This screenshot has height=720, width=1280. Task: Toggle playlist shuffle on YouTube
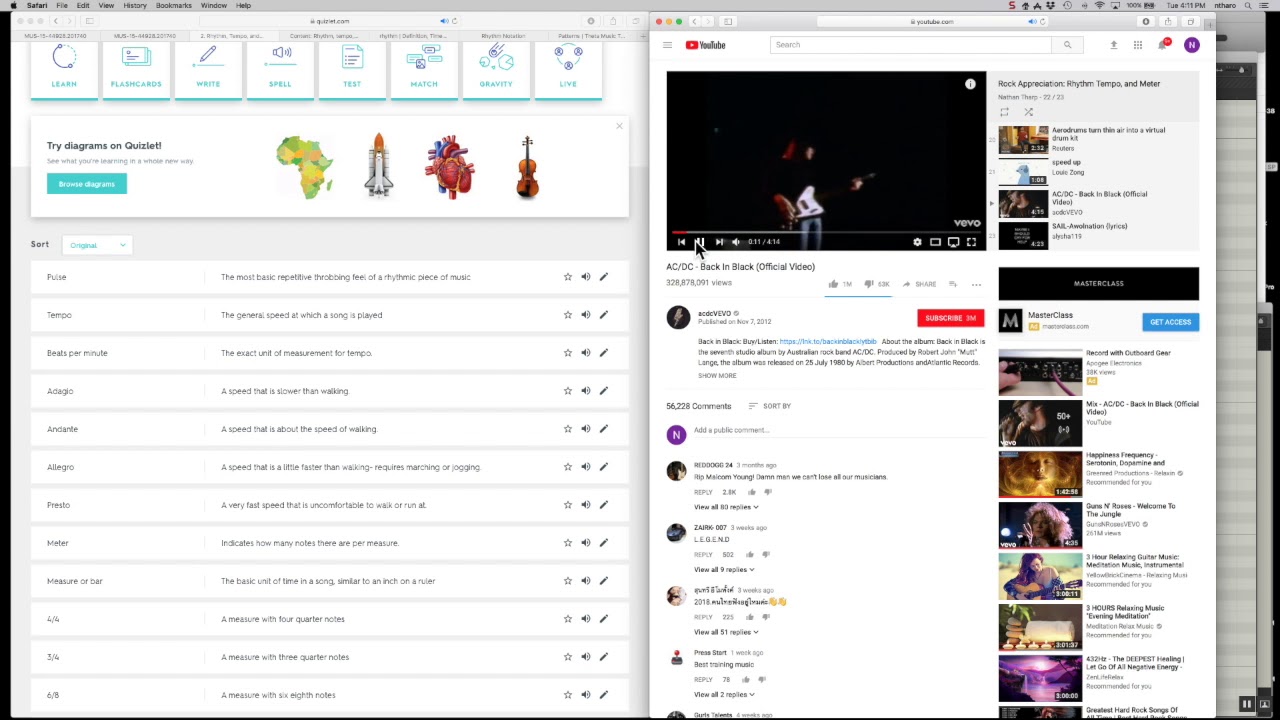pyautogui.click(x=1028, y=112)
